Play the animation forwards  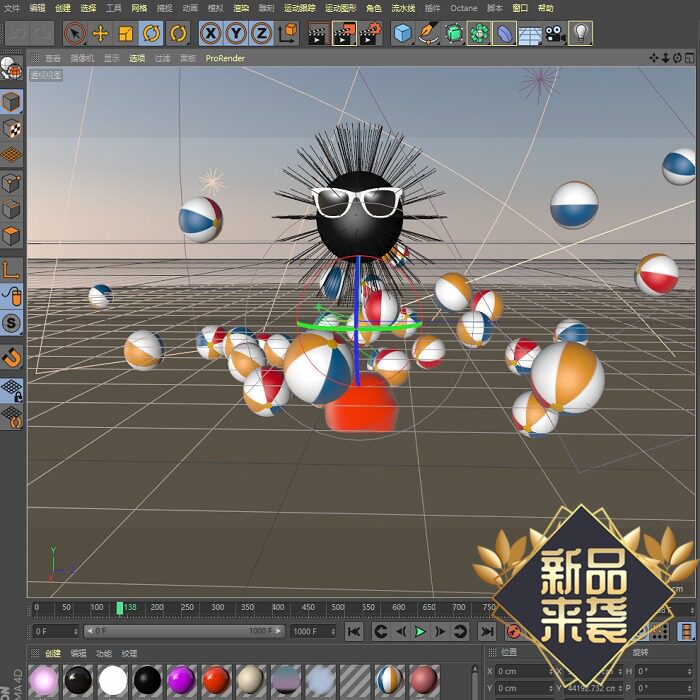pyautogui.click(x=420, y=631)
